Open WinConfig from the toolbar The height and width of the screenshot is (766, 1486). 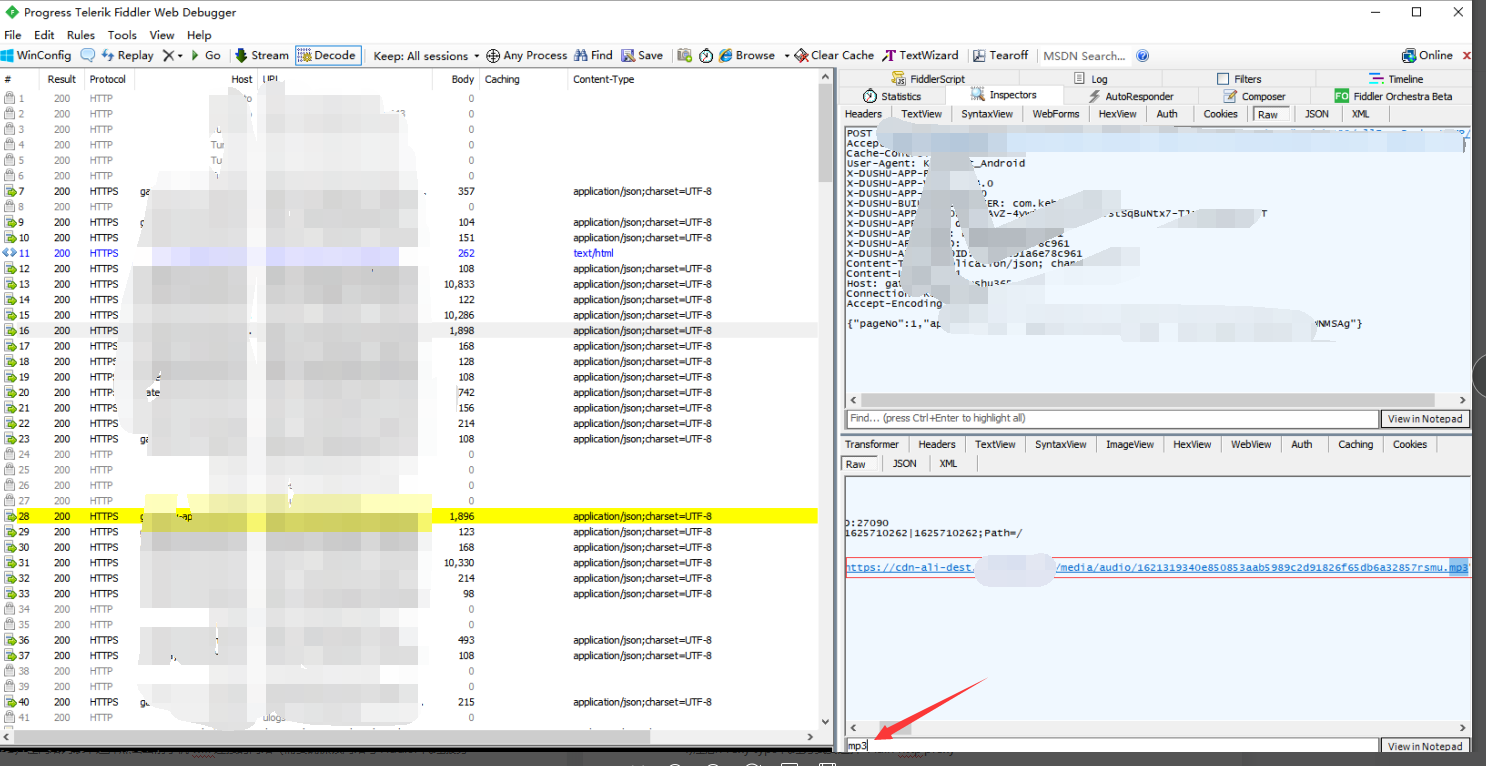[36, 56]
